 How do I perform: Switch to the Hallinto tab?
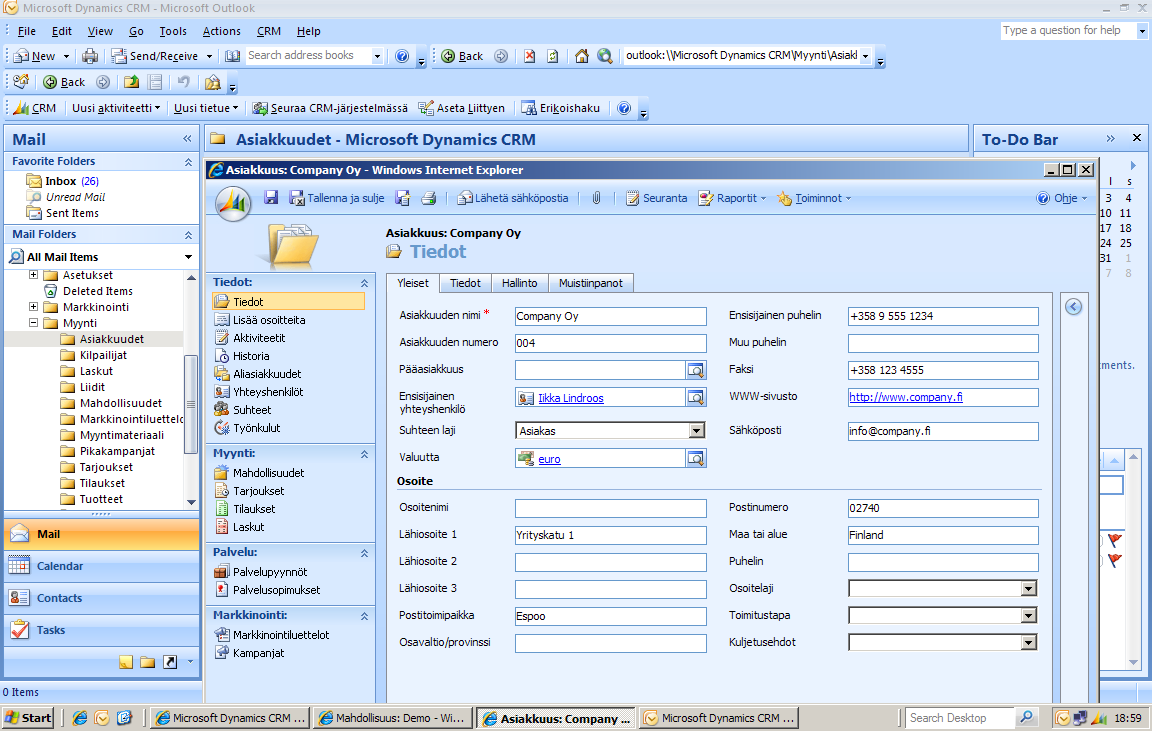tap(519, 283)
